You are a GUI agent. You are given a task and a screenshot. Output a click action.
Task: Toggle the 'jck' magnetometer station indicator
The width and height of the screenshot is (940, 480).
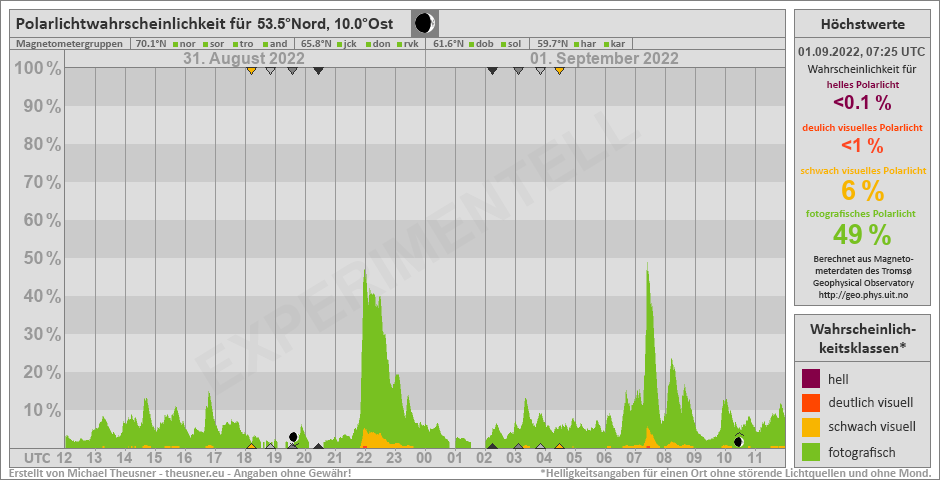[349, 44]
